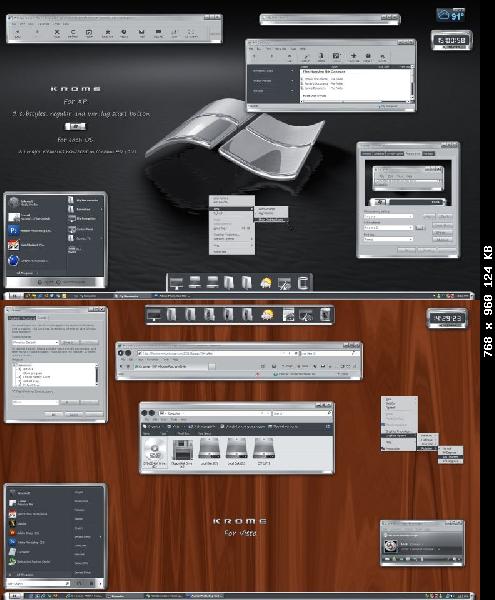The image size is (495, 600).
Task: Open the Sounds dropdown at Vista dialog bottom
Action: (x=36, y=402)
